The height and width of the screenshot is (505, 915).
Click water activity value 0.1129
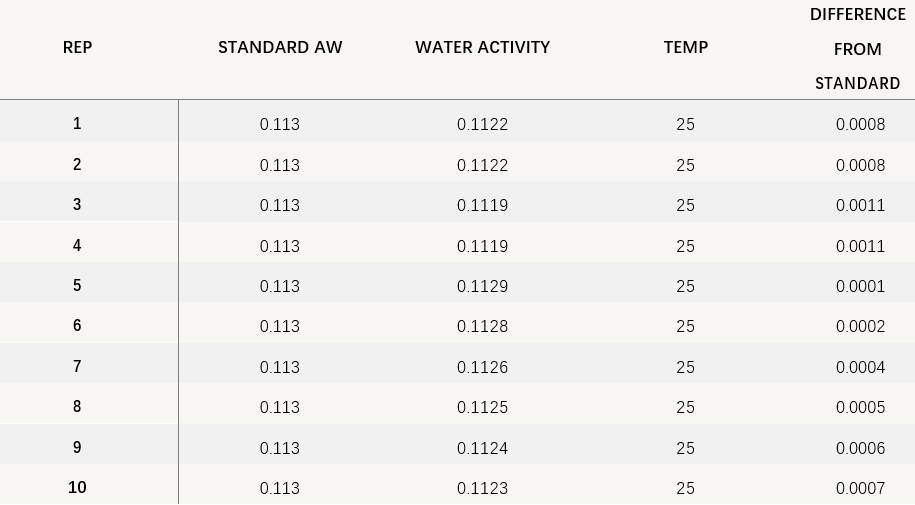[x=482, y=286]
